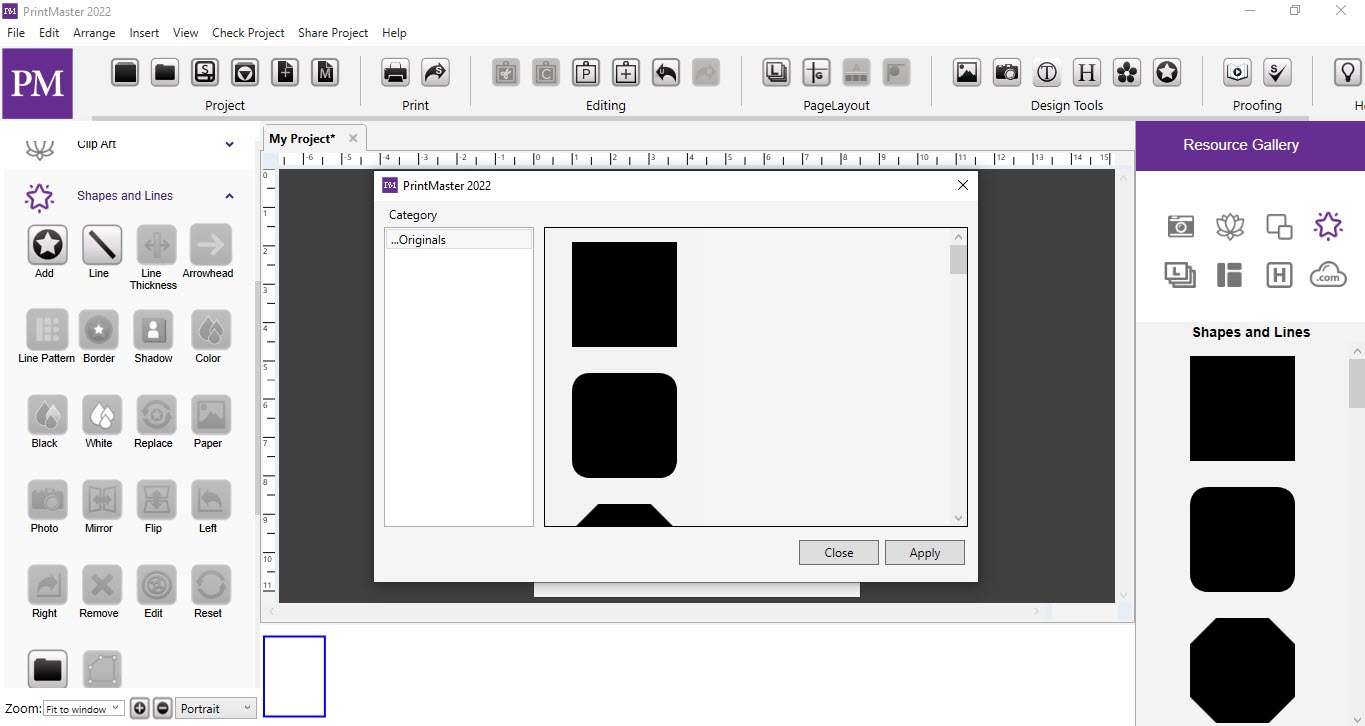Open the Check Project menu

pyautogui.click(x=248, y=33)
